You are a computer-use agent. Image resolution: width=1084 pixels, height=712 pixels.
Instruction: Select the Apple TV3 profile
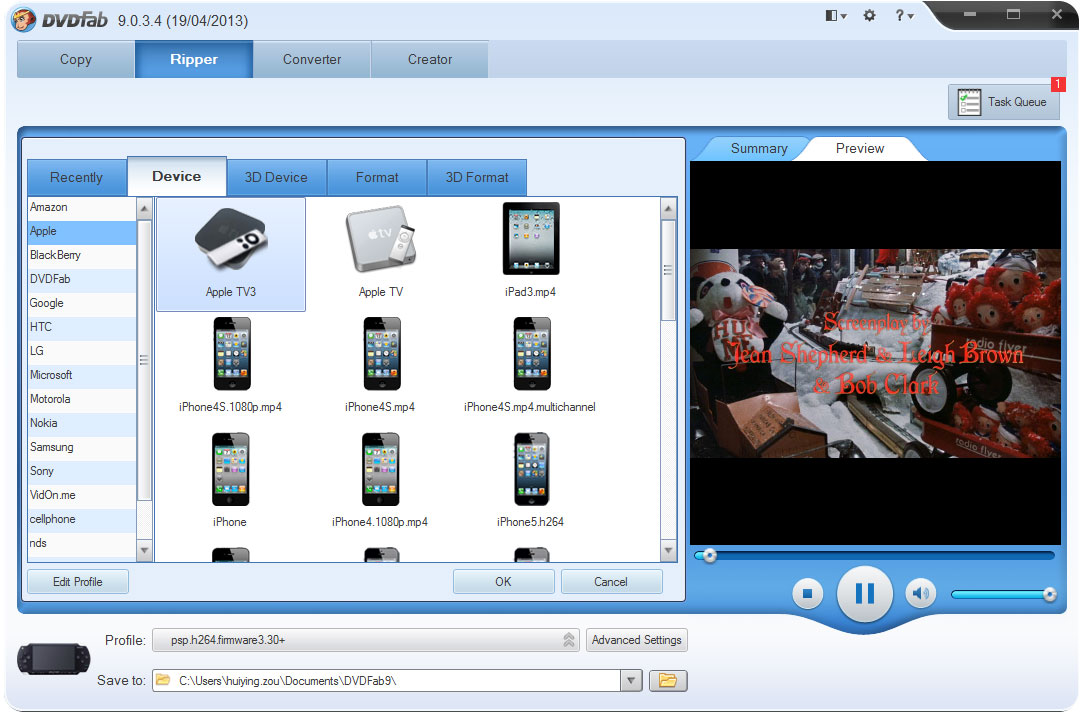click(231, 252)
